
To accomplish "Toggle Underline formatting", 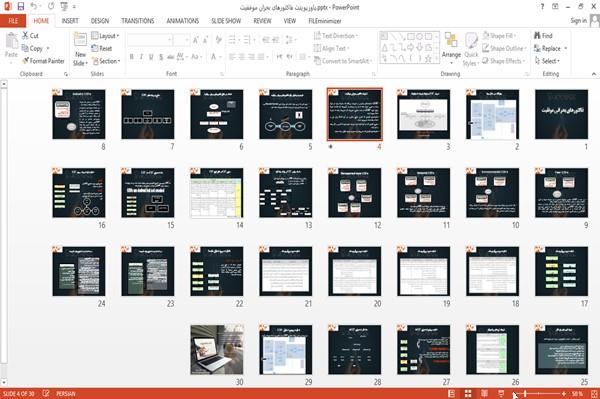I will [151, 57].
